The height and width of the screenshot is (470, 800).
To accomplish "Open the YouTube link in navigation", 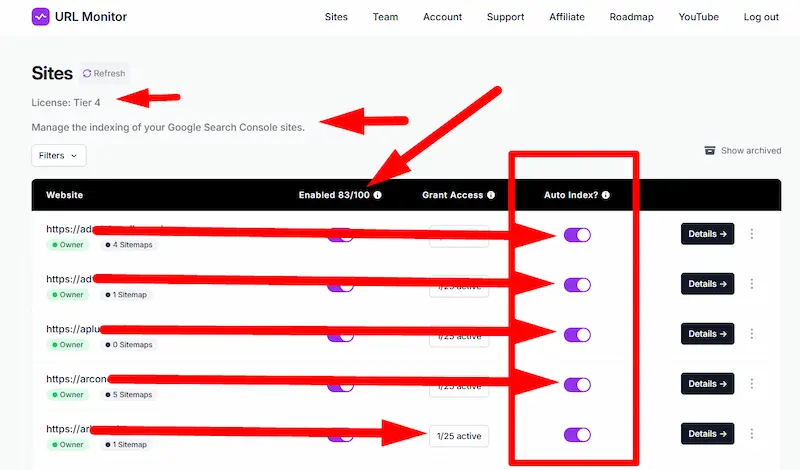I will point(698,17).
